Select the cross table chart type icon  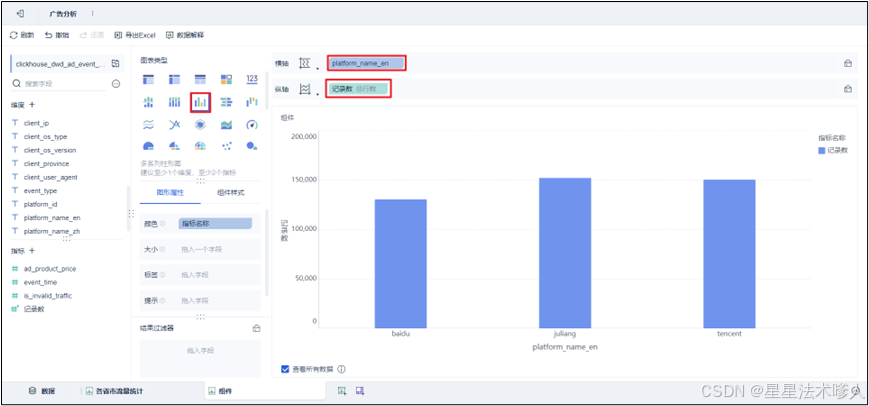(x=174, y=79)
